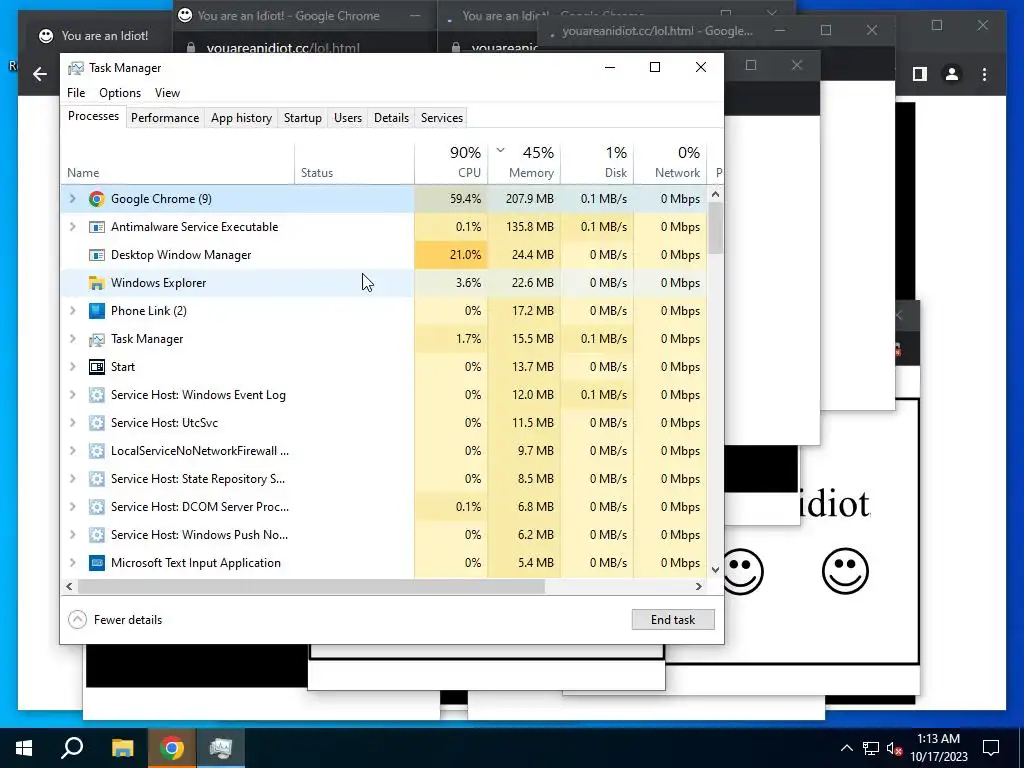Viewport: 1024px width, 768px height.
Task: Expand the Task Manager process row
Action: [72, 339]
